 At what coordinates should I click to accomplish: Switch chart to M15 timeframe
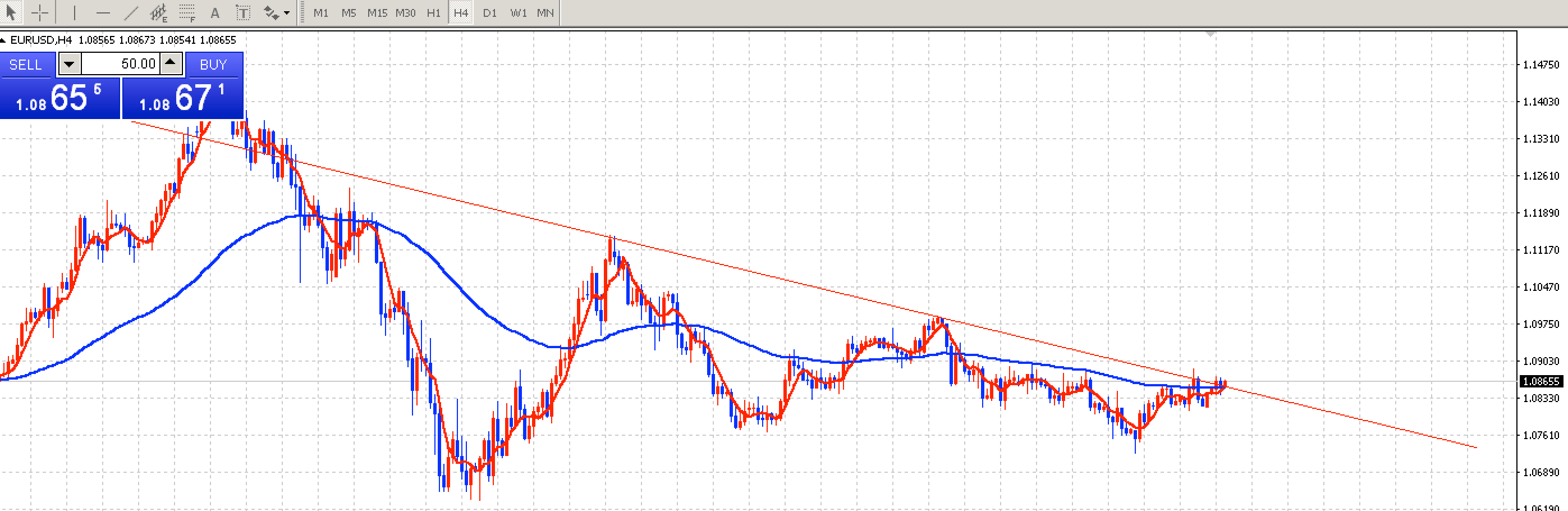377,13
